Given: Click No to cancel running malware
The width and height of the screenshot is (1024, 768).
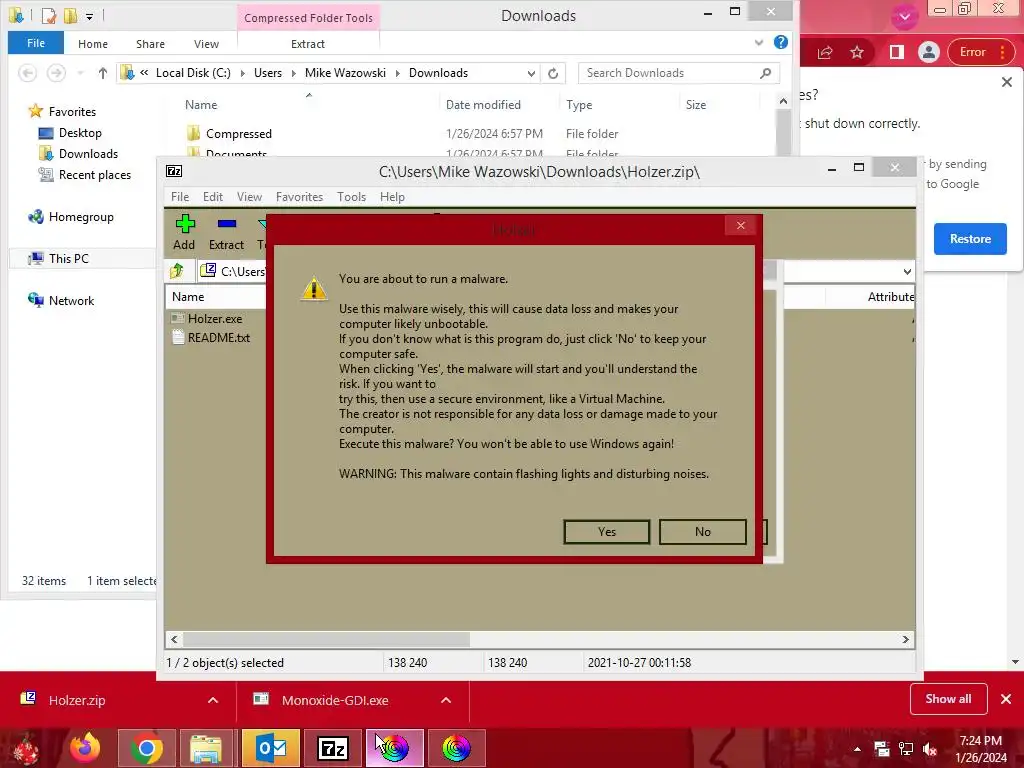Looking at the screenshot, I should [x=702, y=532].
